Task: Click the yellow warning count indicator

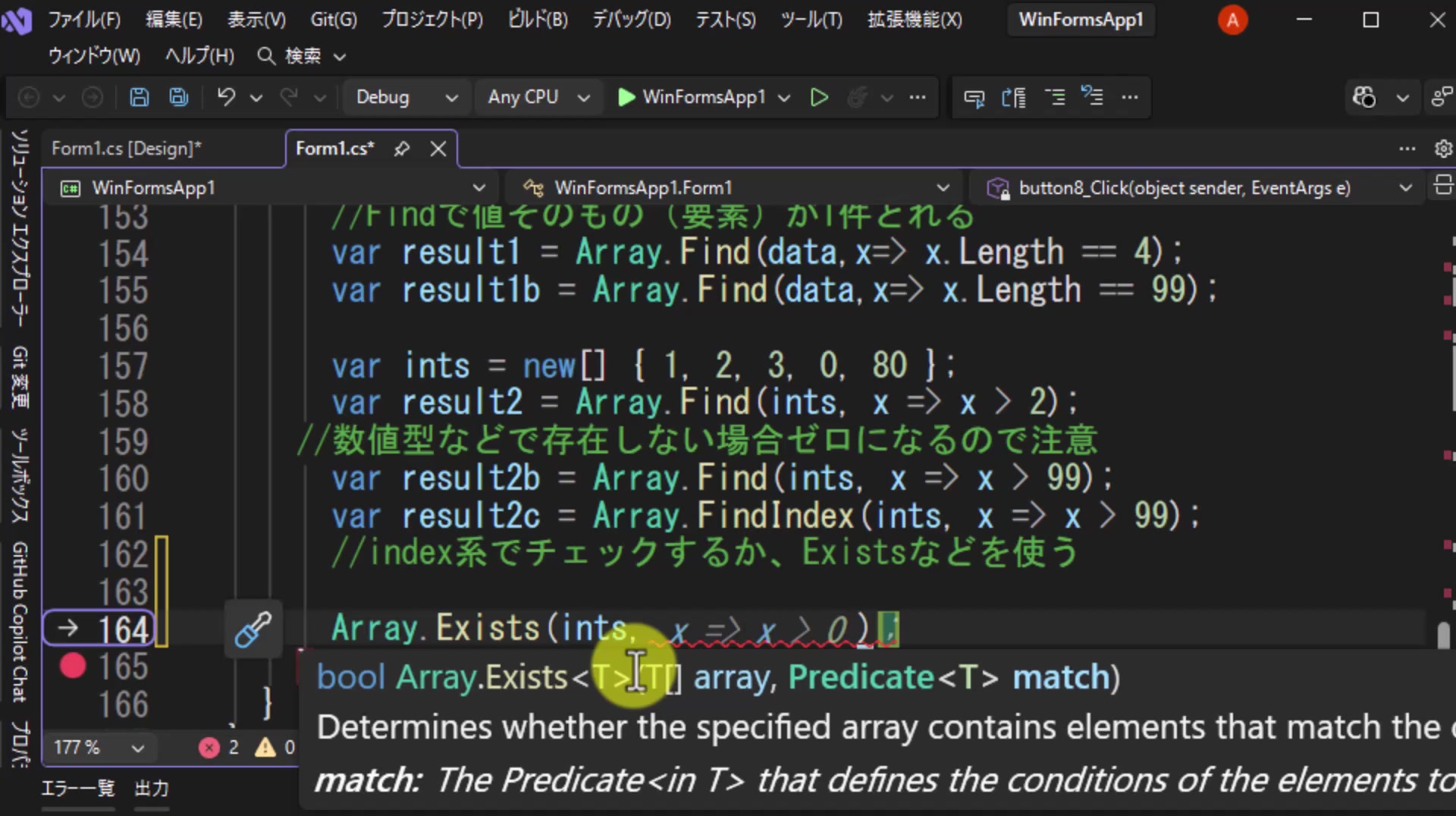Action: click(x=275, y=748)
